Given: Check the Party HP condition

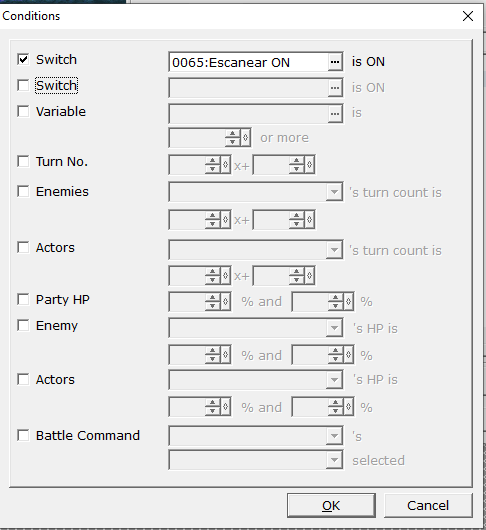Looking at the screenshot, I should tap(23, 299).
